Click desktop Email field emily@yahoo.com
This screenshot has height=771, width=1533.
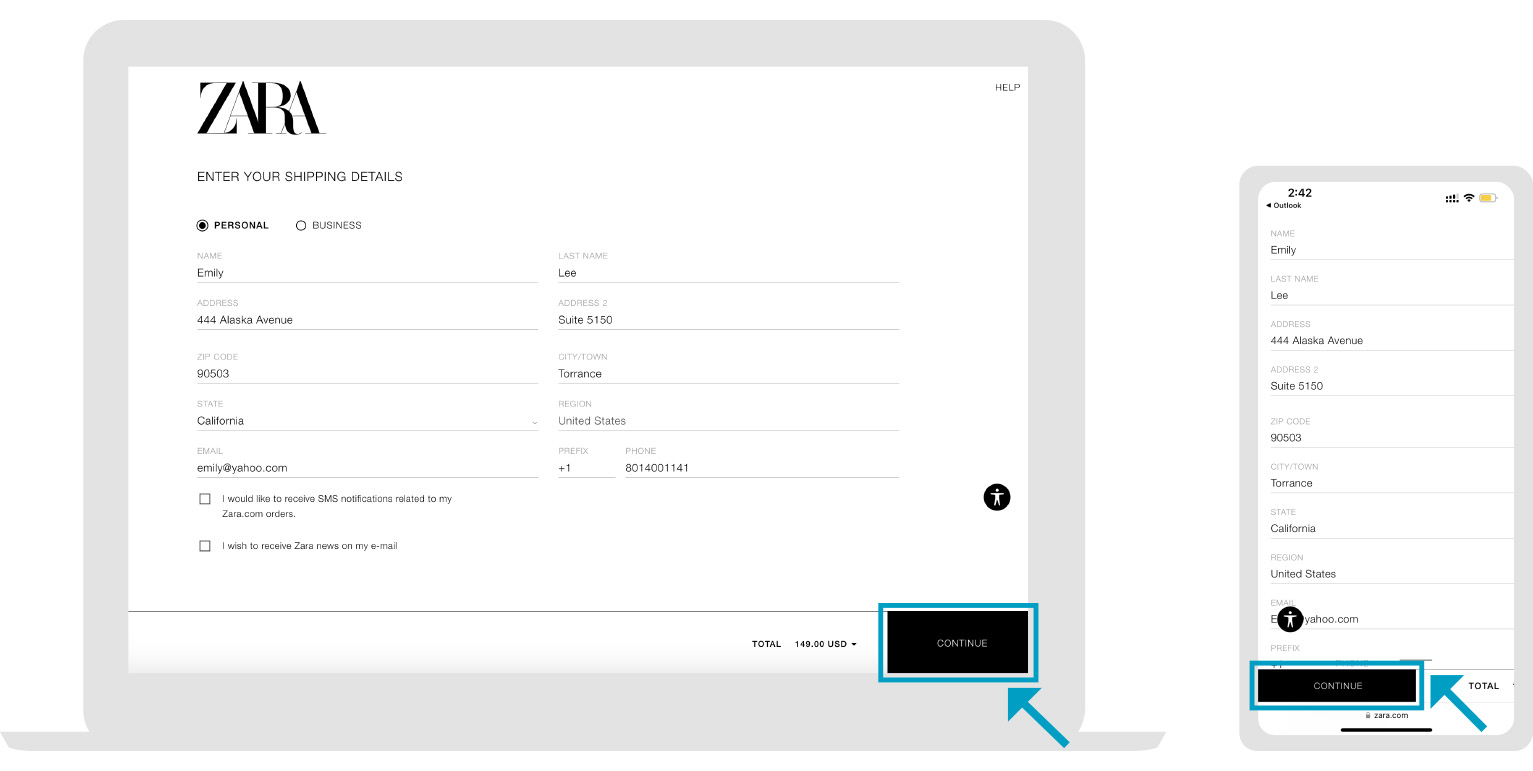point(368,468)
